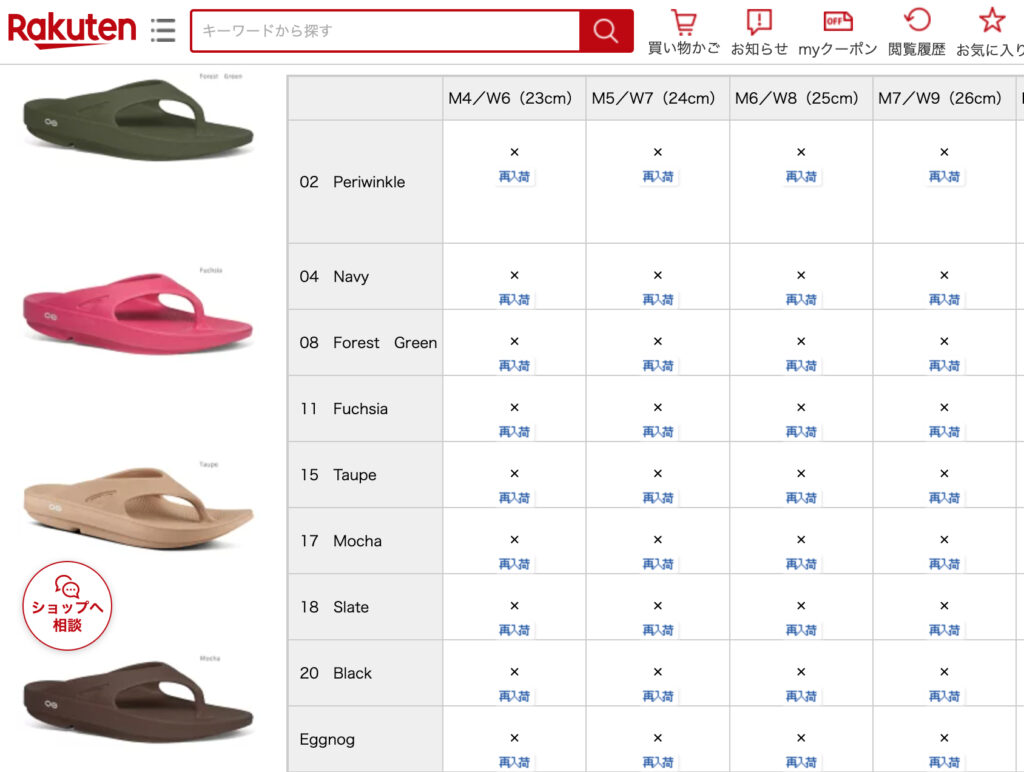Open the shopping cart
Image resolution: width=1024 pixels, height=772 pixels.
click(683, 22)
